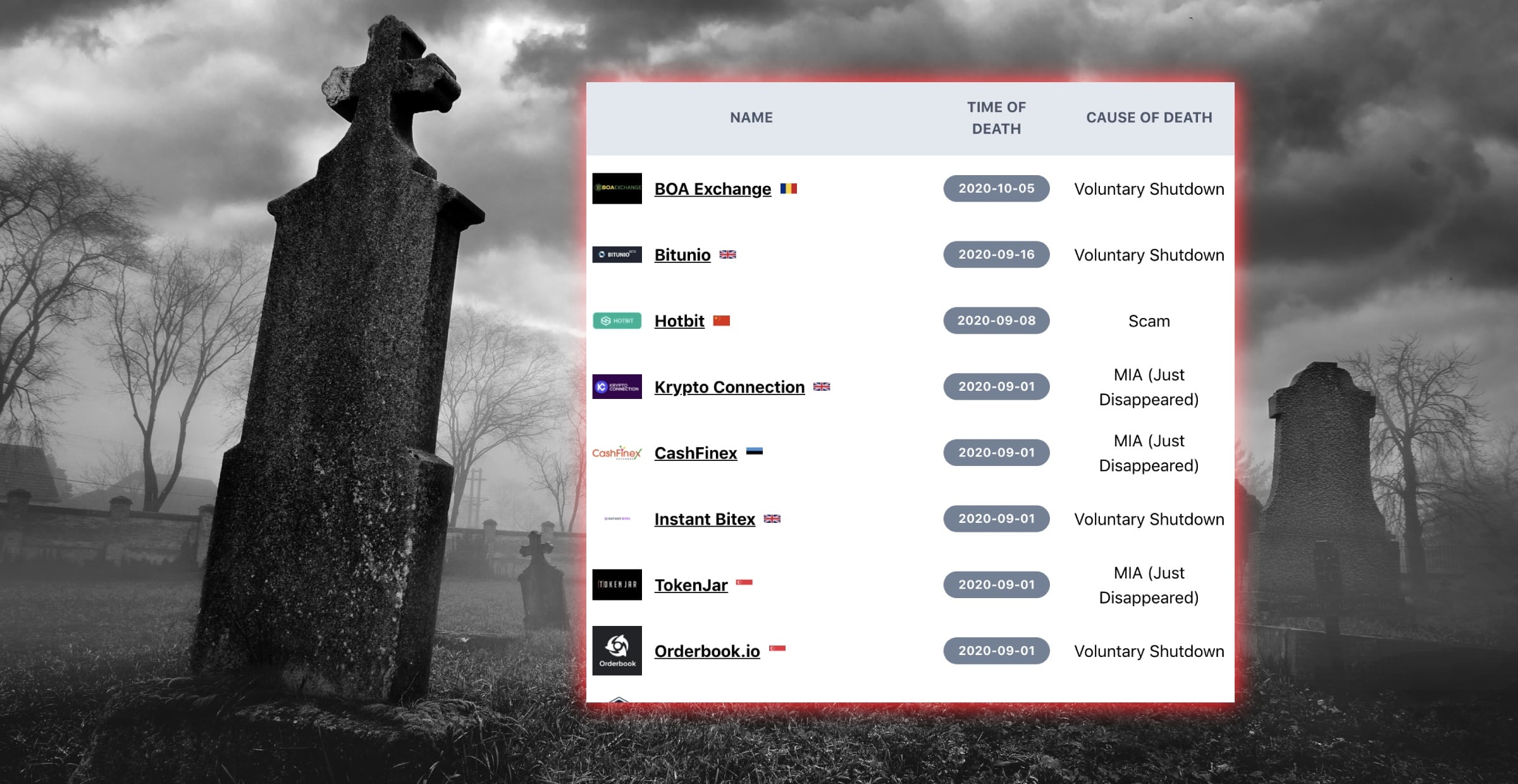
Task: Click the UK flag beside Instant Bitex
Action: 772,518
